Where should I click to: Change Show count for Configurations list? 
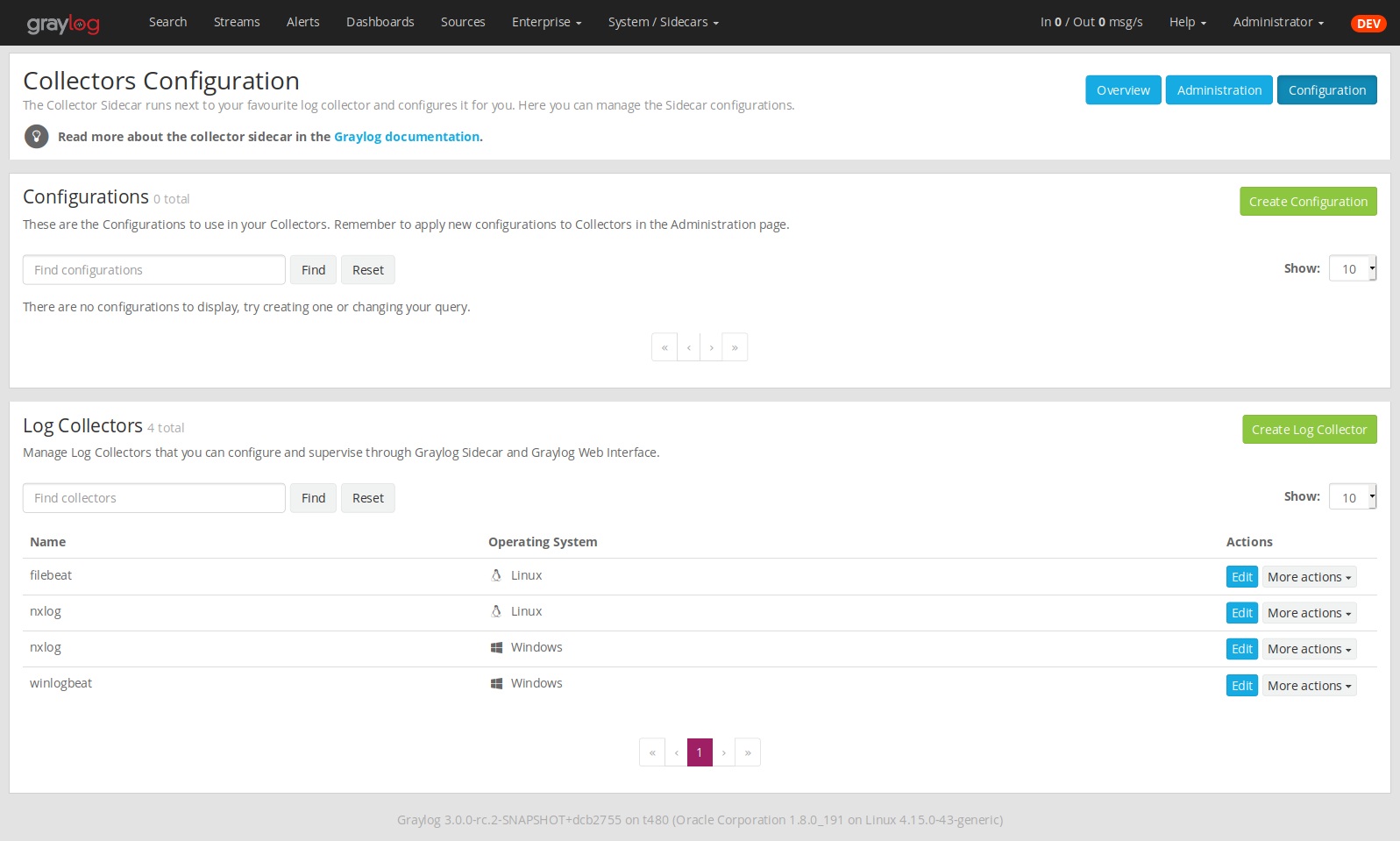(1353, 269)
